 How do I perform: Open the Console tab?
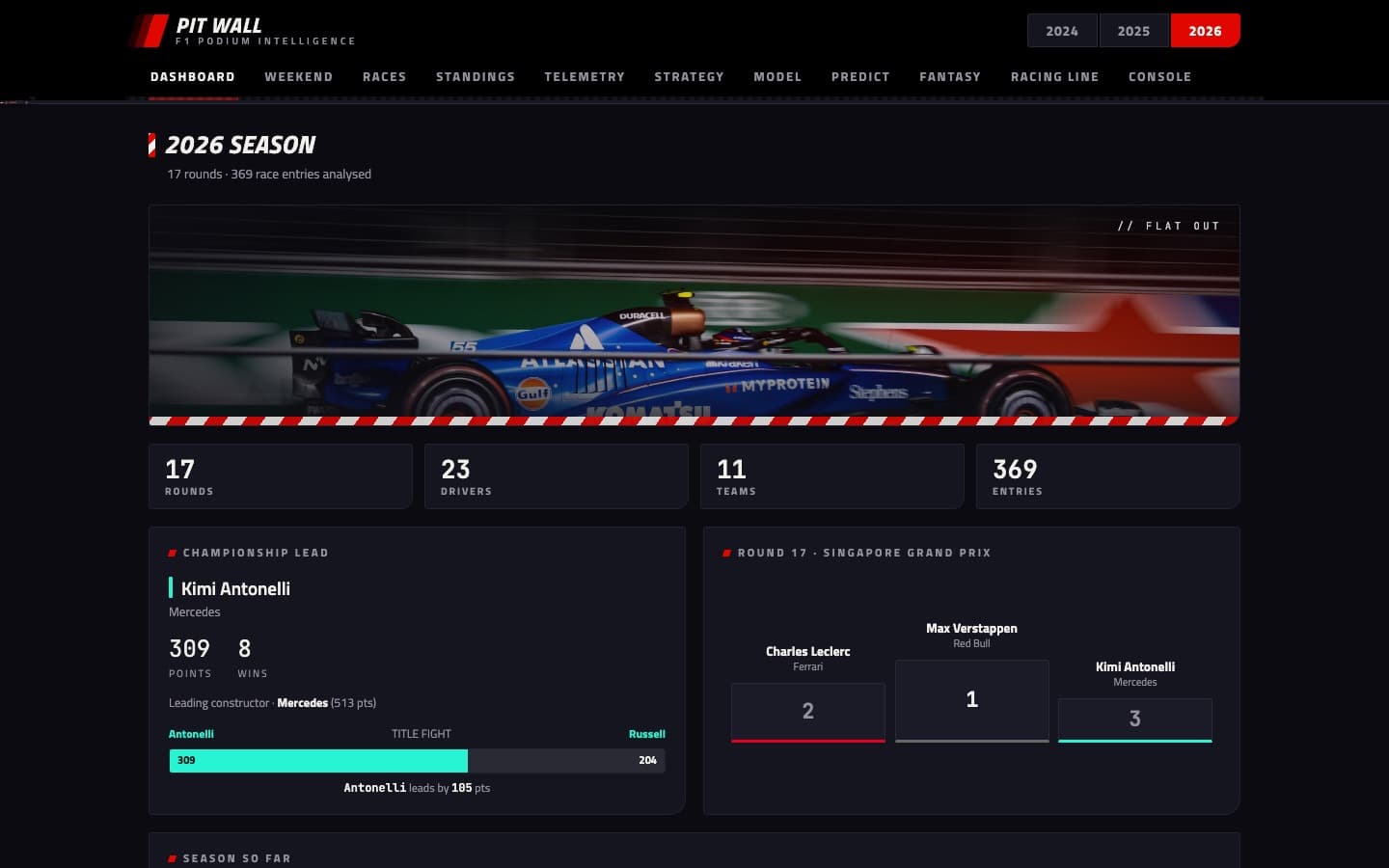tap(1159, 77)
